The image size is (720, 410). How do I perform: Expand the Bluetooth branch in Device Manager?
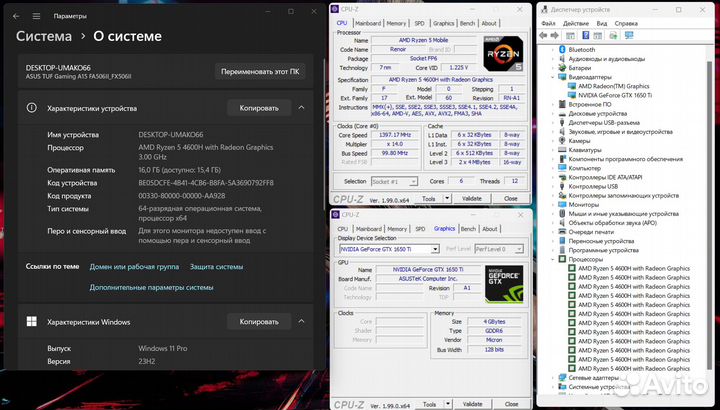553,50
